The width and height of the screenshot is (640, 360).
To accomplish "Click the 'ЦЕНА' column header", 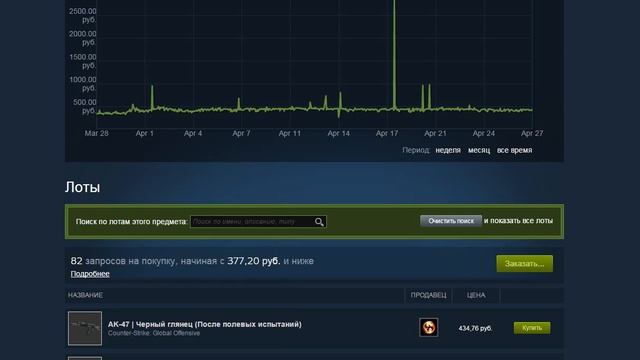I will (x=476, y=295).
